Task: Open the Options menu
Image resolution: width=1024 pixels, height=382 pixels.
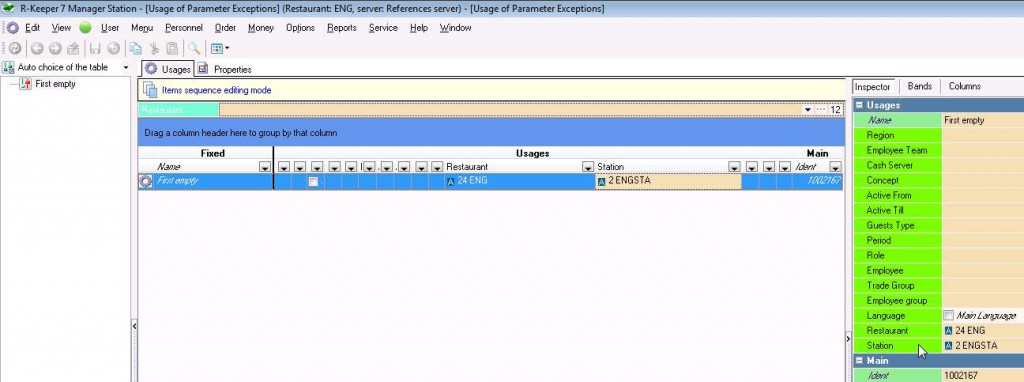Action: 300,28
